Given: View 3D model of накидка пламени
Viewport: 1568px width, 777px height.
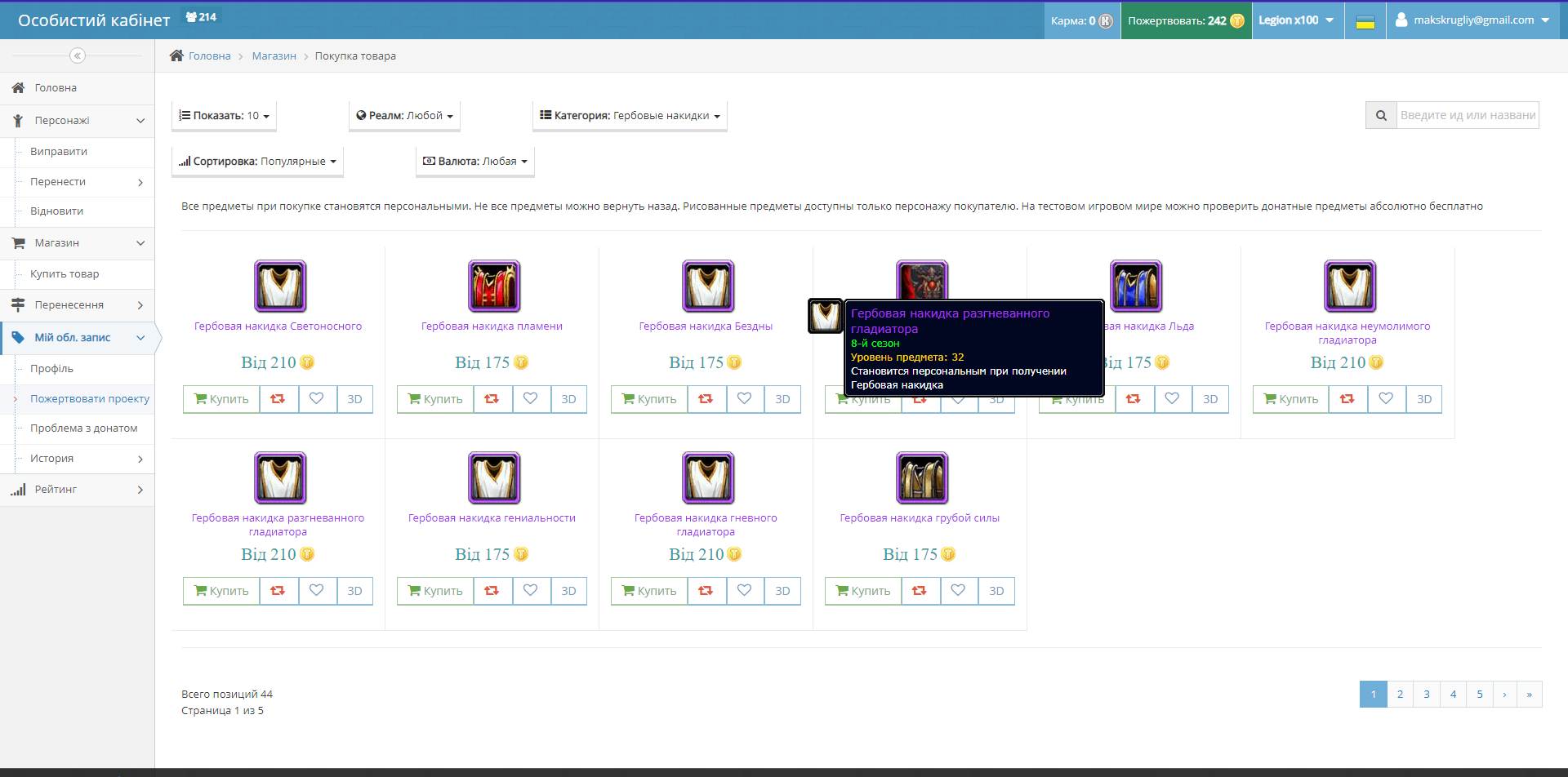Looking at the screenshot, I should tap(569, 399).
